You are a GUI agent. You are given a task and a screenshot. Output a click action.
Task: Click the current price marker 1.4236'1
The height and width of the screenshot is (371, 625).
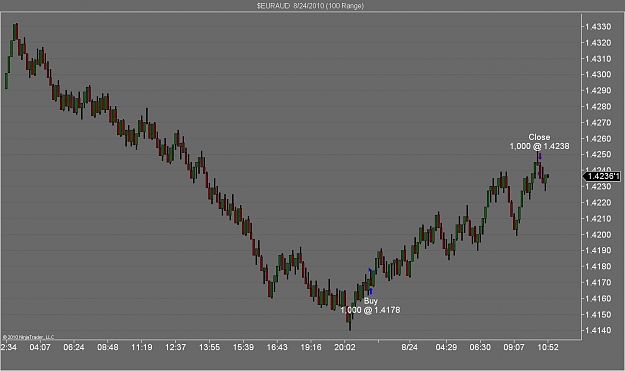click(603, 176)
